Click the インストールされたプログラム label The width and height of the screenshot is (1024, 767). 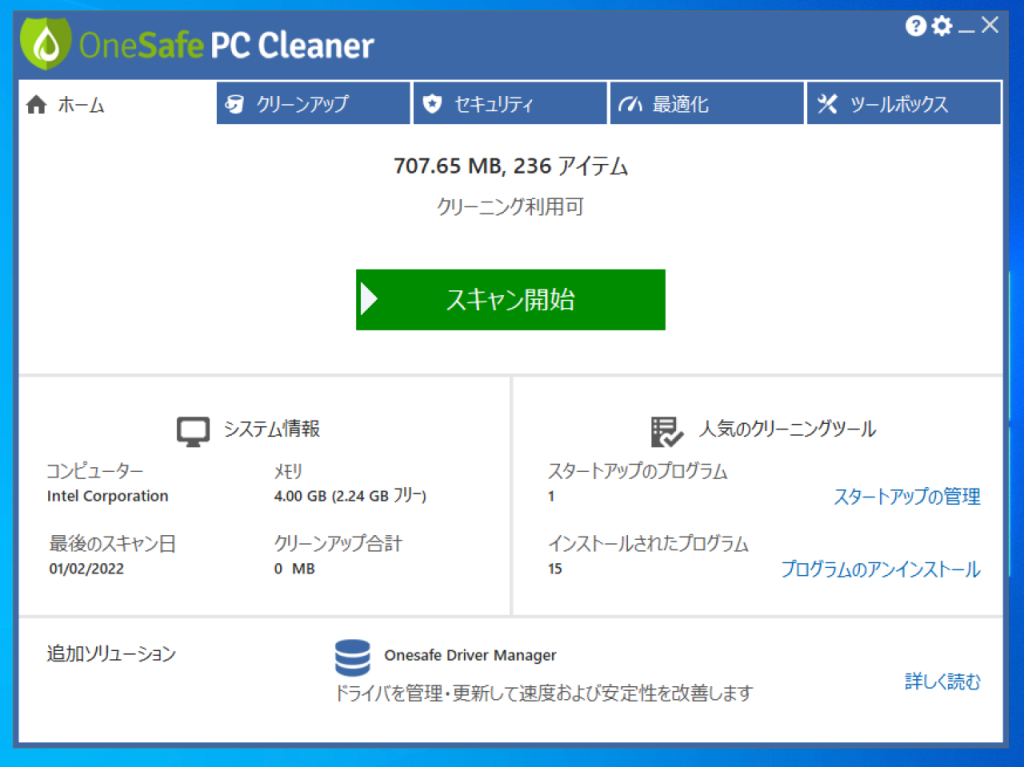[648, 544]
